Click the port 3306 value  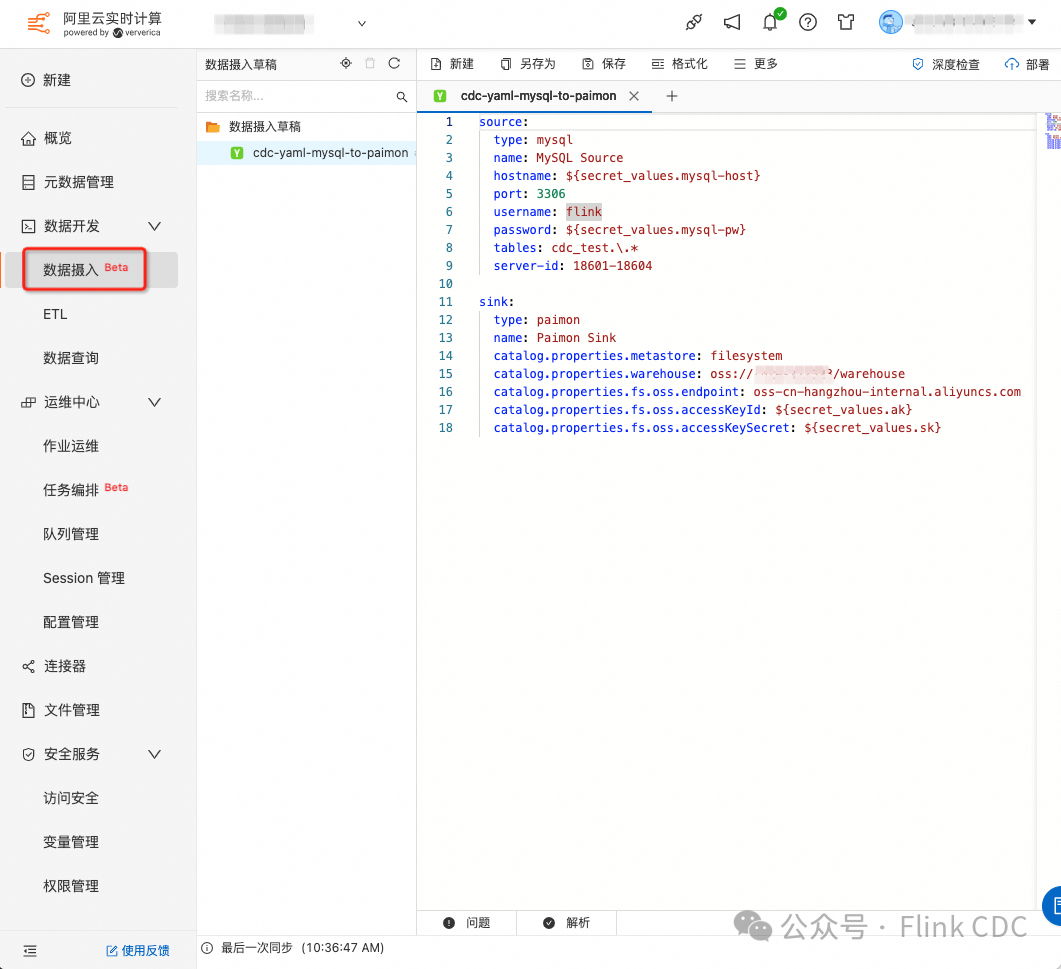pos(551,194)
